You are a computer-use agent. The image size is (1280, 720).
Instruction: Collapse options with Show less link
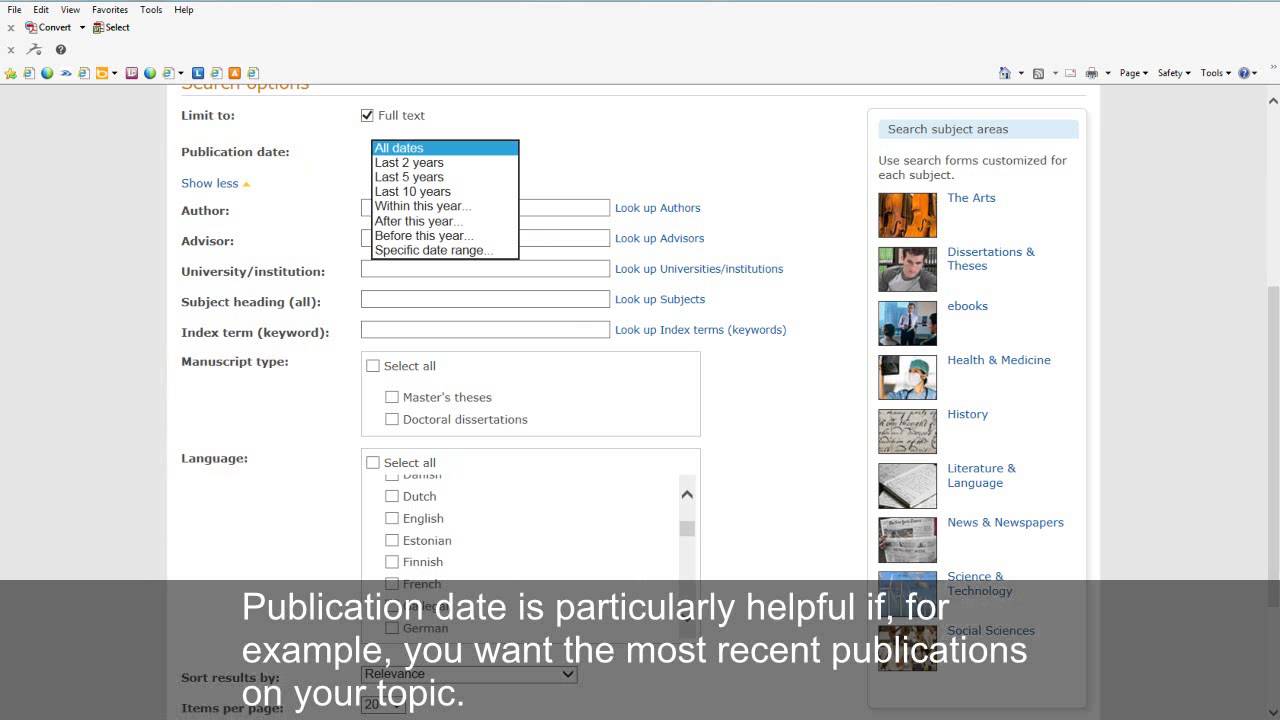tap(210, 183)
